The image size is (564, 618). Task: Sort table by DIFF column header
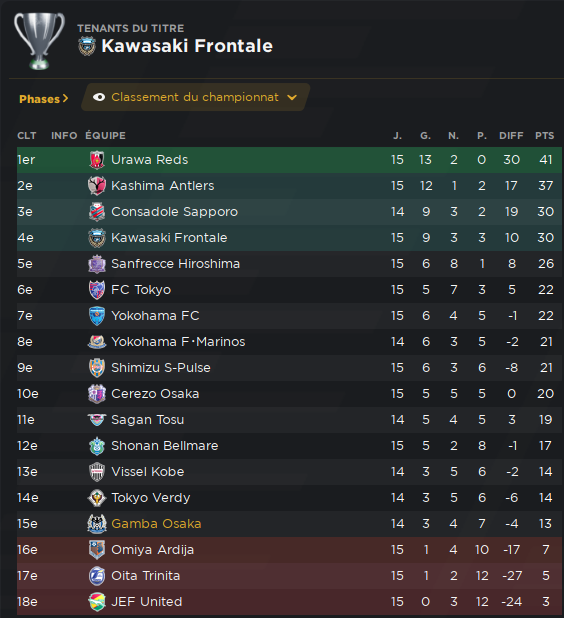[x=511, y=136]
